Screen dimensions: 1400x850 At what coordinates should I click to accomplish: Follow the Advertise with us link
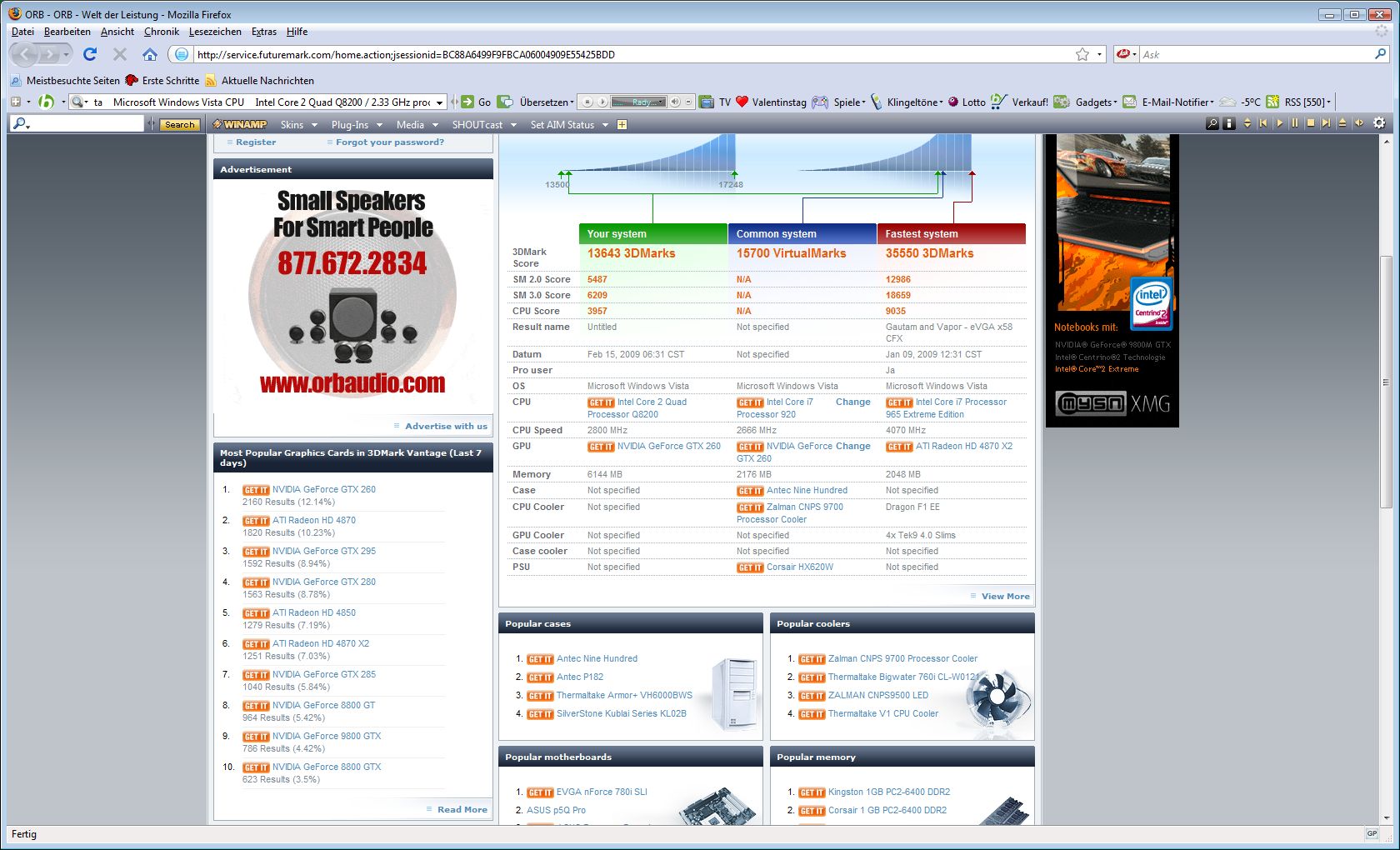446,426
